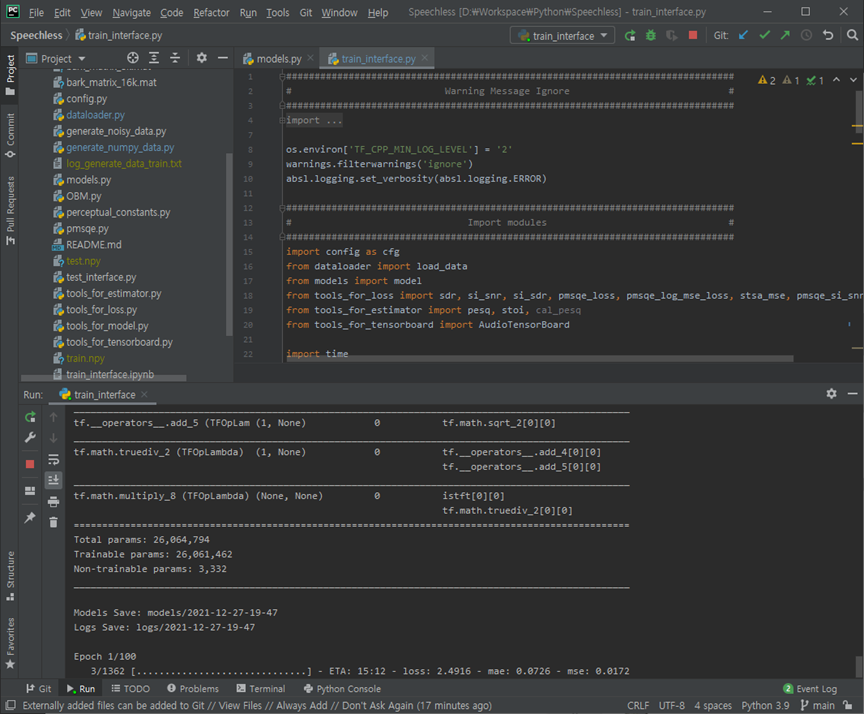
Task: Click Project panel vertical scrollbar
Action: point(229,245)
